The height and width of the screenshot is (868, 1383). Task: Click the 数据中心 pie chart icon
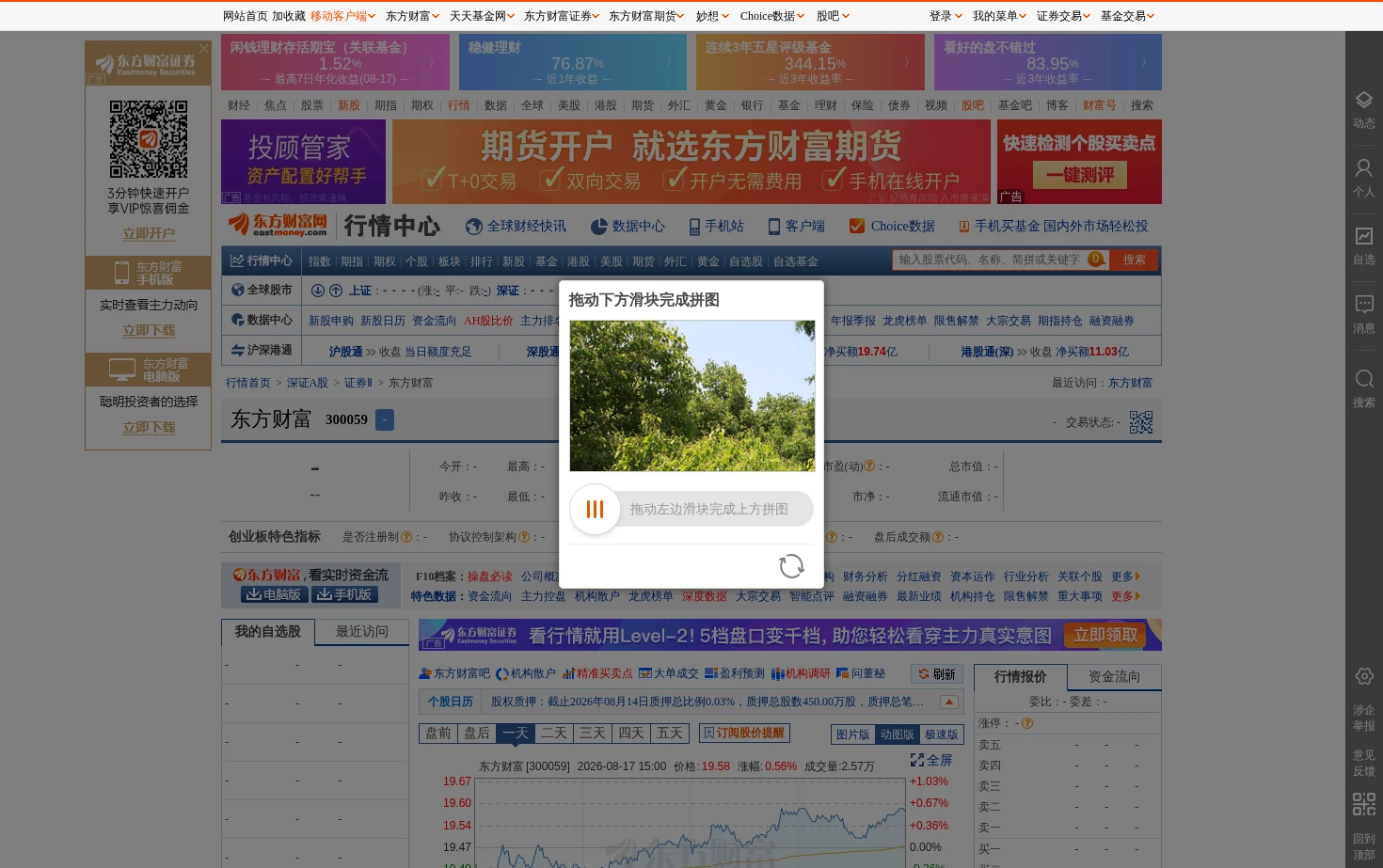[x=598, y=227]
